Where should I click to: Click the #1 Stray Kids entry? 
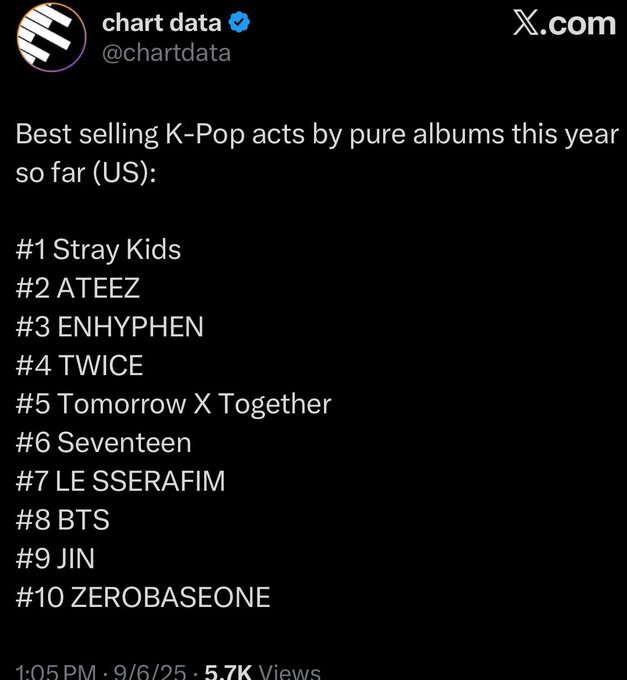pos(98,250)
